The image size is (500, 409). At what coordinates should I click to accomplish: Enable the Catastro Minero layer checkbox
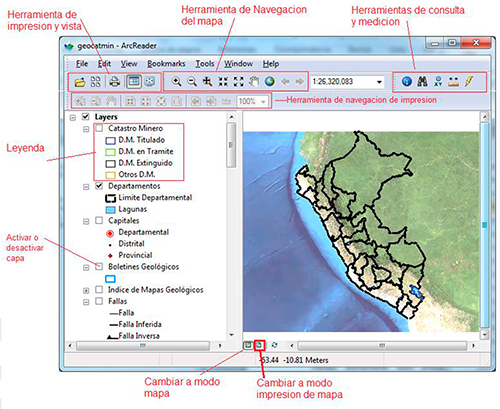pos(99,128)
